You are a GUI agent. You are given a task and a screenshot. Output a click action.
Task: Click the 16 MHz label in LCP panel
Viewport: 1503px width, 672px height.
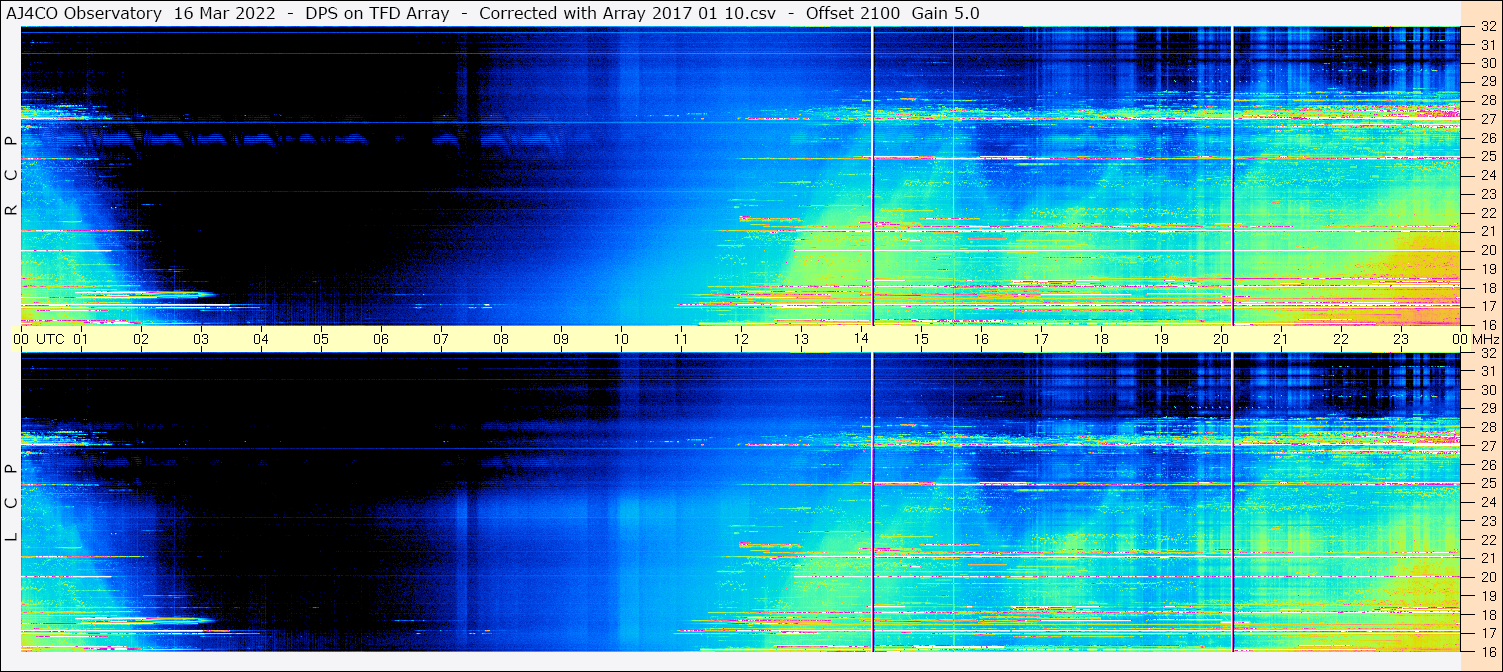coord(1487,651)
